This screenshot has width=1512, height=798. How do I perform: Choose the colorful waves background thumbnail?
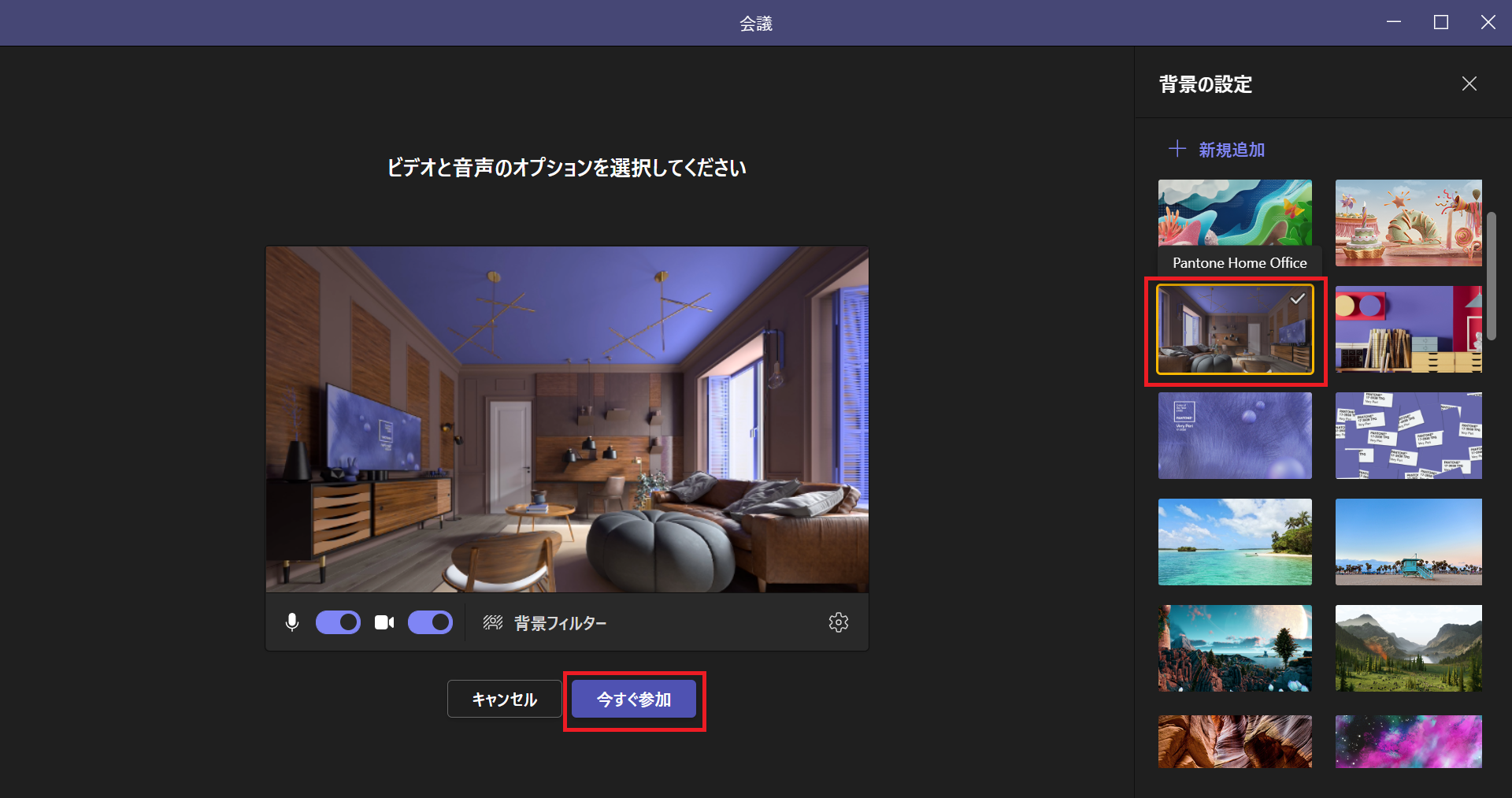(x=1234, y=211)
